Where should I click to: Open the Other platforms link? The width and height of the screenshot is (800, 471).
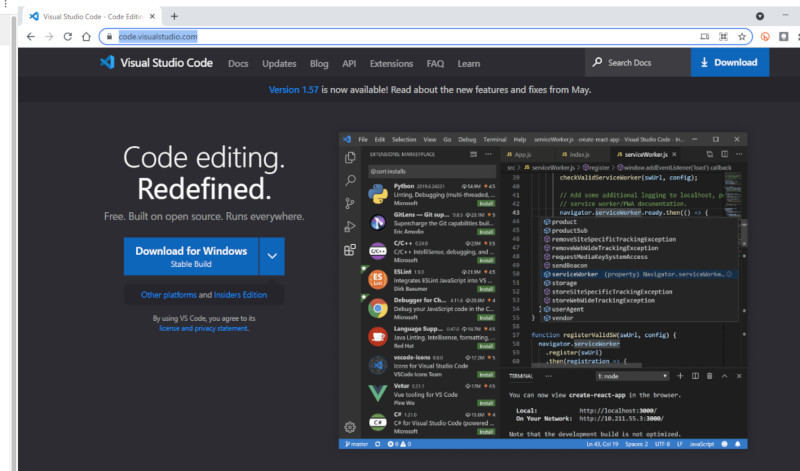[x=168, y=295]
